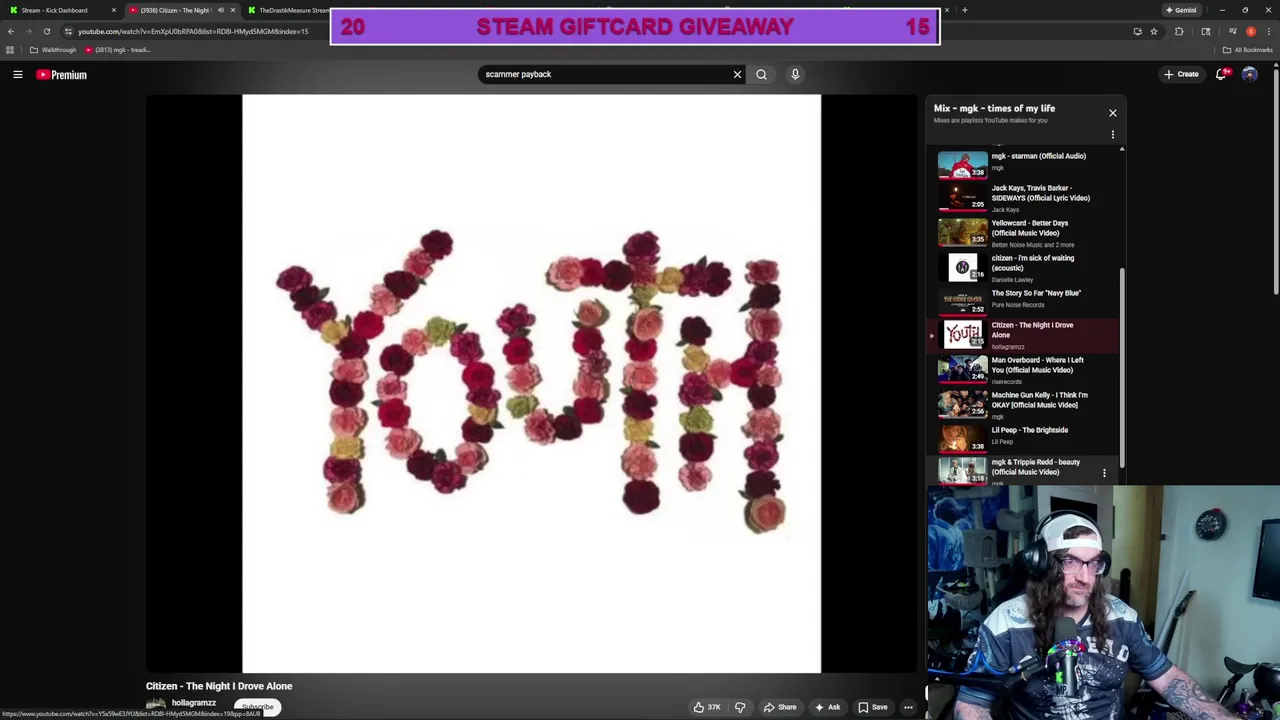Open Gemini in Chrome
1280x720 pixels.
(1181, 10)
